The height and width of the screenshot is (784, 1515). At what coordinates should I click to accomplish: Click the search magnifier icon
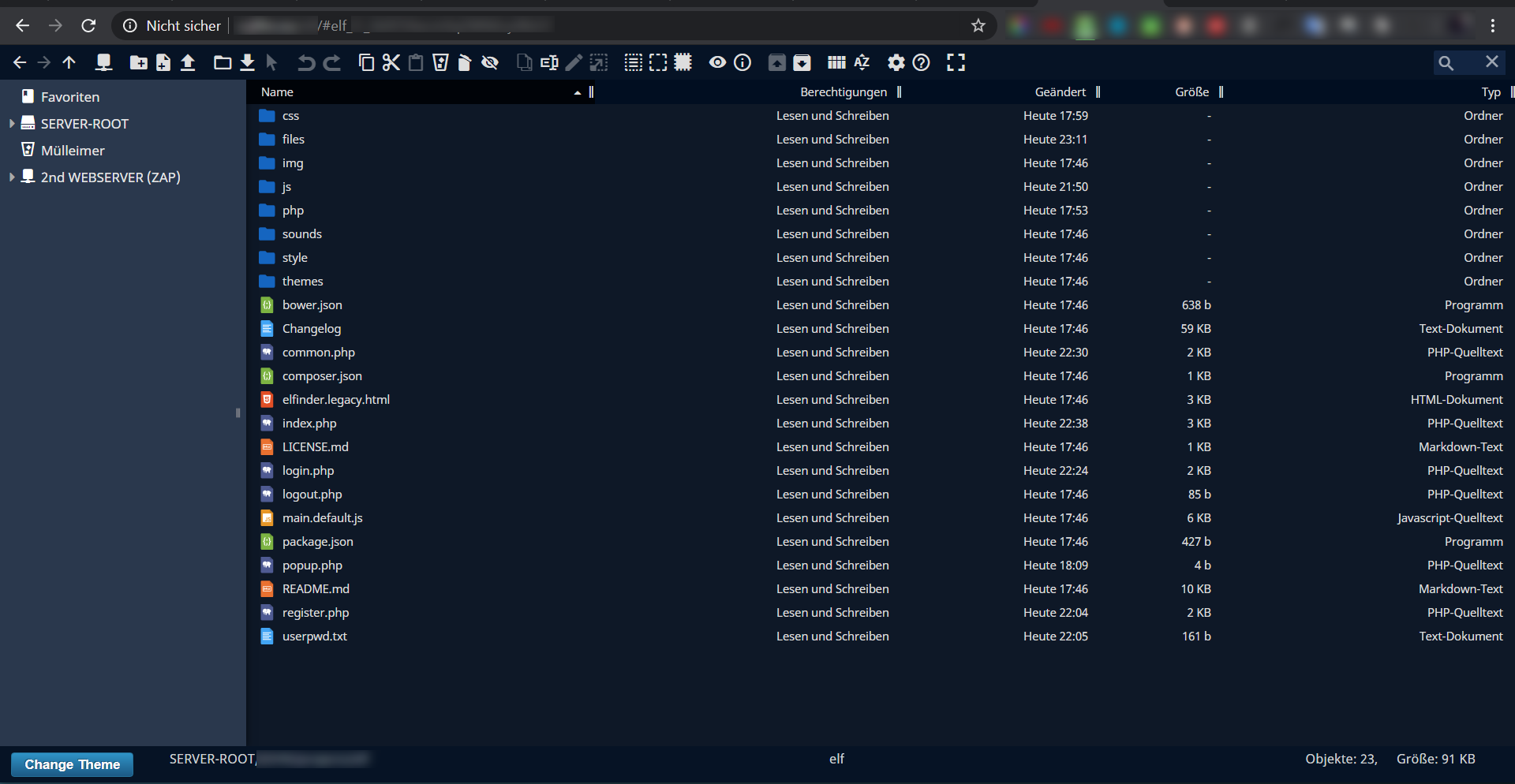pos(1446,62)
